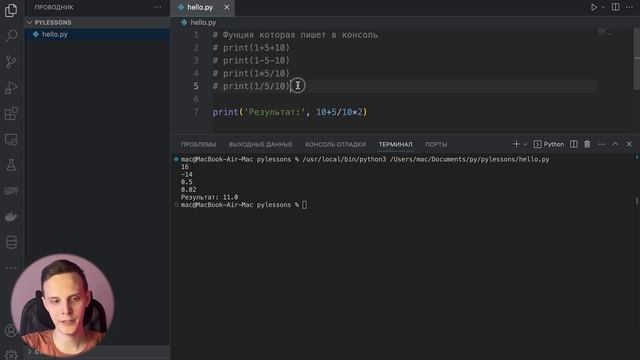Open run button dropdown arrow
This screenshot has height=360, width=640.
pos(603,7)
